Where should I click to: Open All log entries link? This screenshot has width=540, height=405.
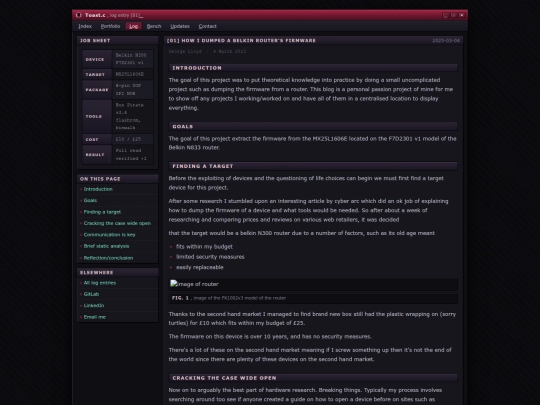[x=100, y=283]
